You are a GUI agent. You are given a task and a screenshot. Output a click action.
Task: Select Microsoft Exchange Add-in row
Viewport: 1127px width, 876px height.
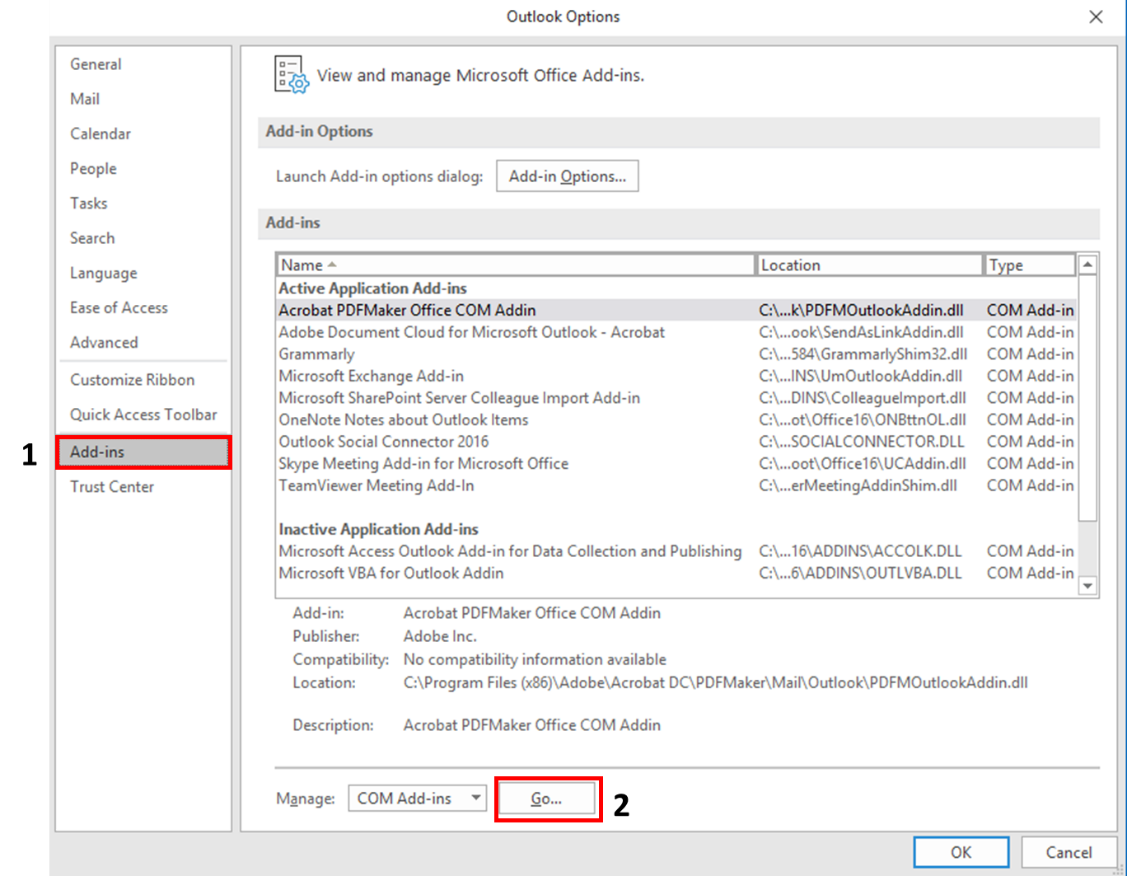tap(676, 376)
